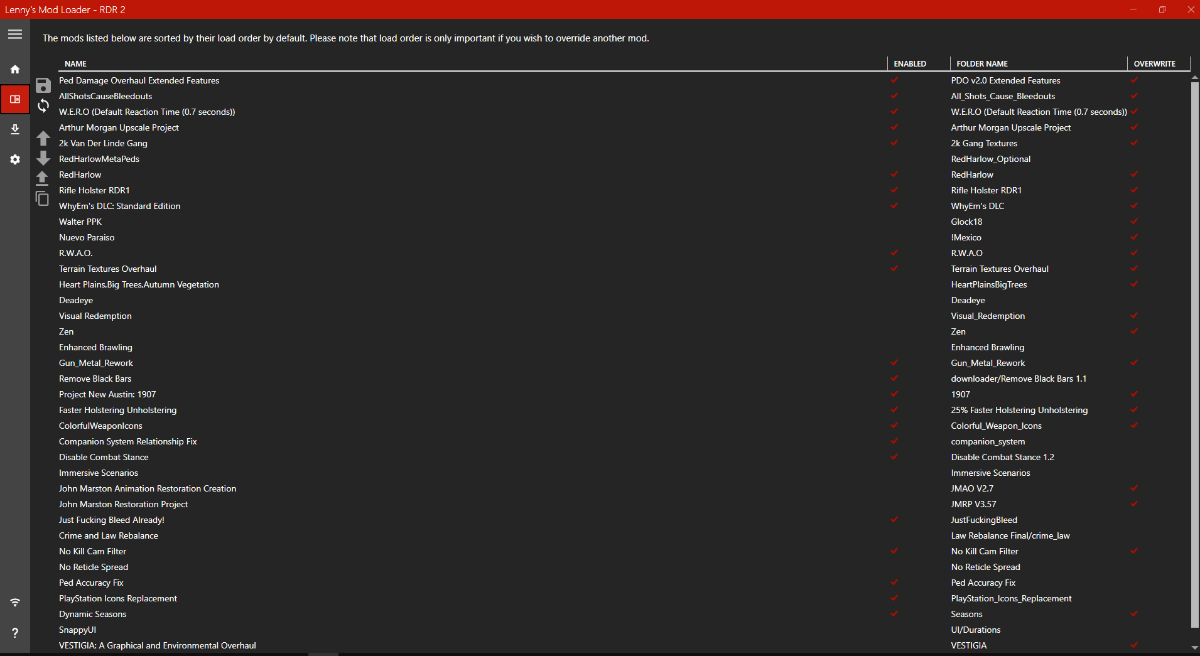
Task: Expand the hamburger navigation menu
Action: [x=15, y=35]
